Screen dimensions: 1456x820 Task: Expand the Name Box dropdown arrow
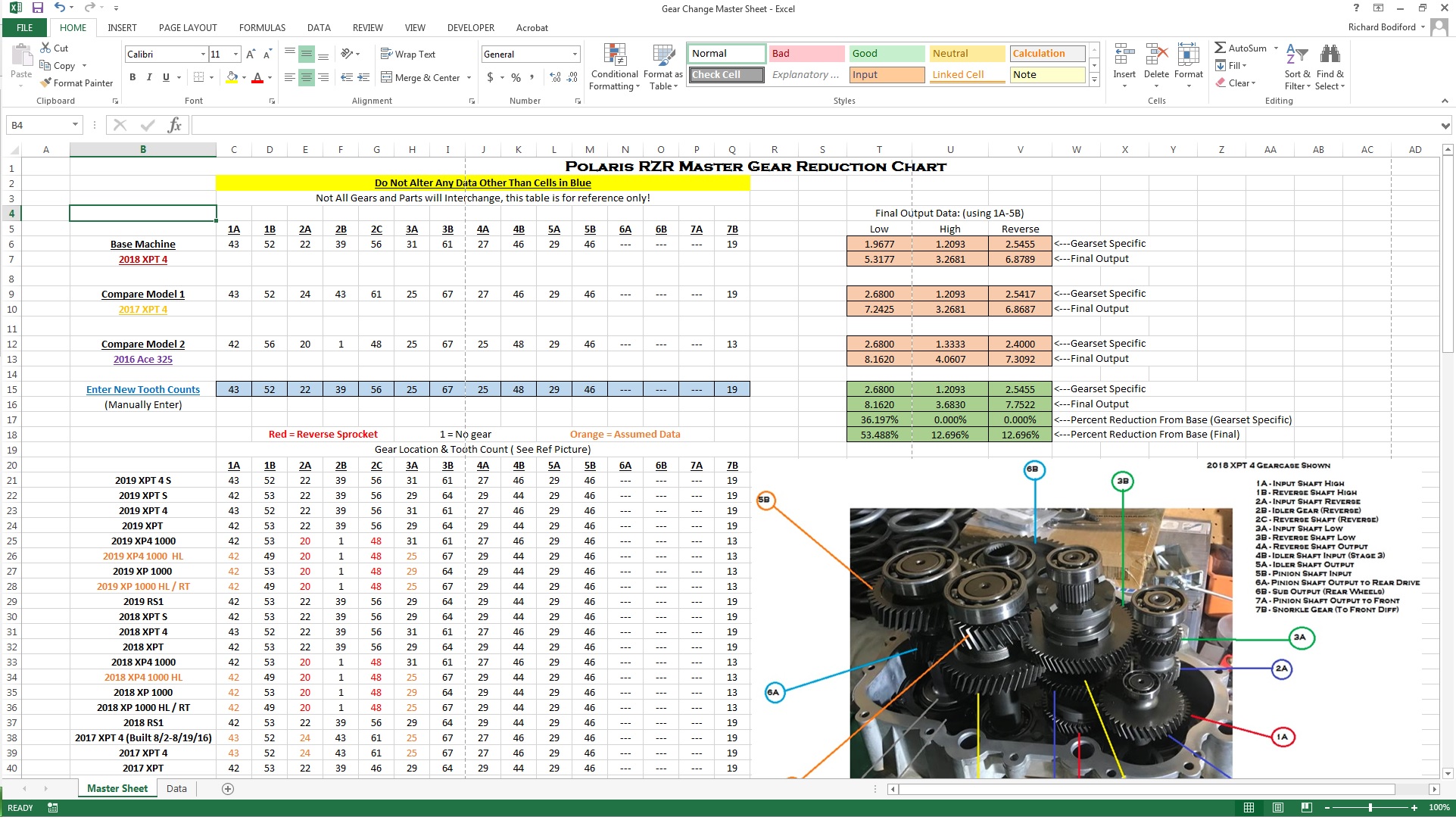click(75, 125)
